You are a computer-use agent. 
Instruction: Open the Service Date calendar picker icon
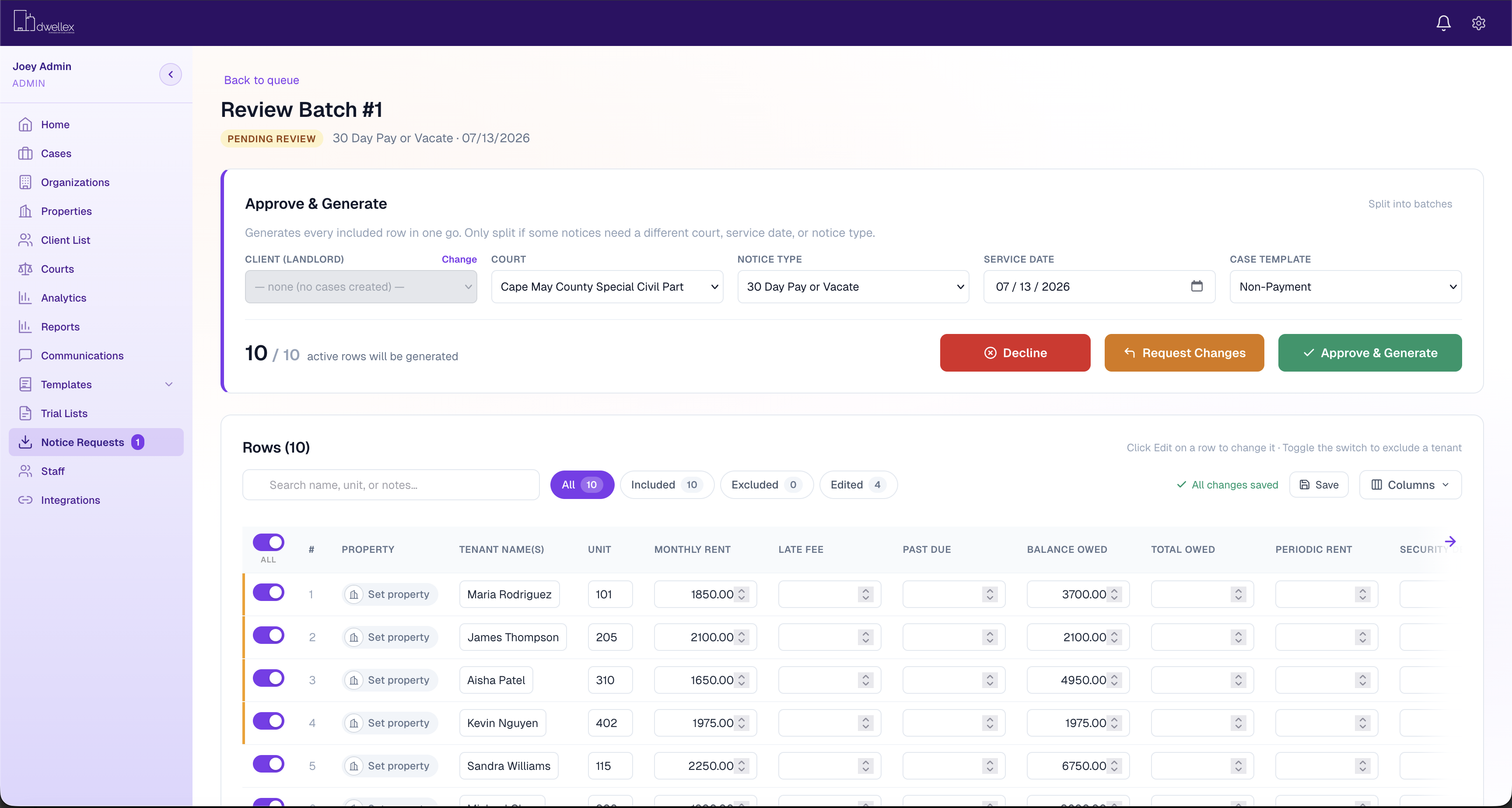click(x=1197, y=287)
